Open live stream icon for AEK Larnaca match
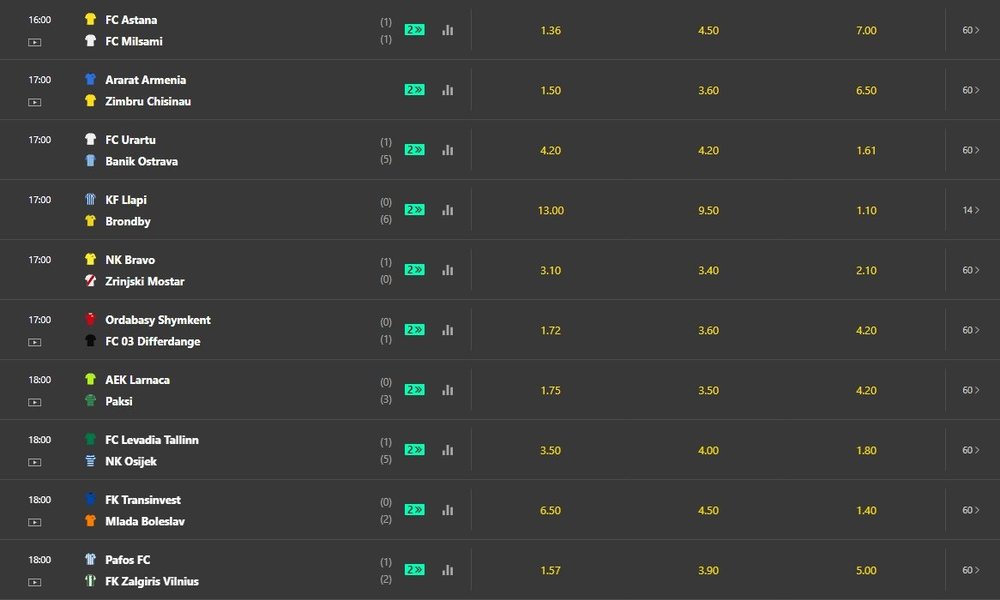This screenshot has width=1000, height=600. click(x=35, y=402)
